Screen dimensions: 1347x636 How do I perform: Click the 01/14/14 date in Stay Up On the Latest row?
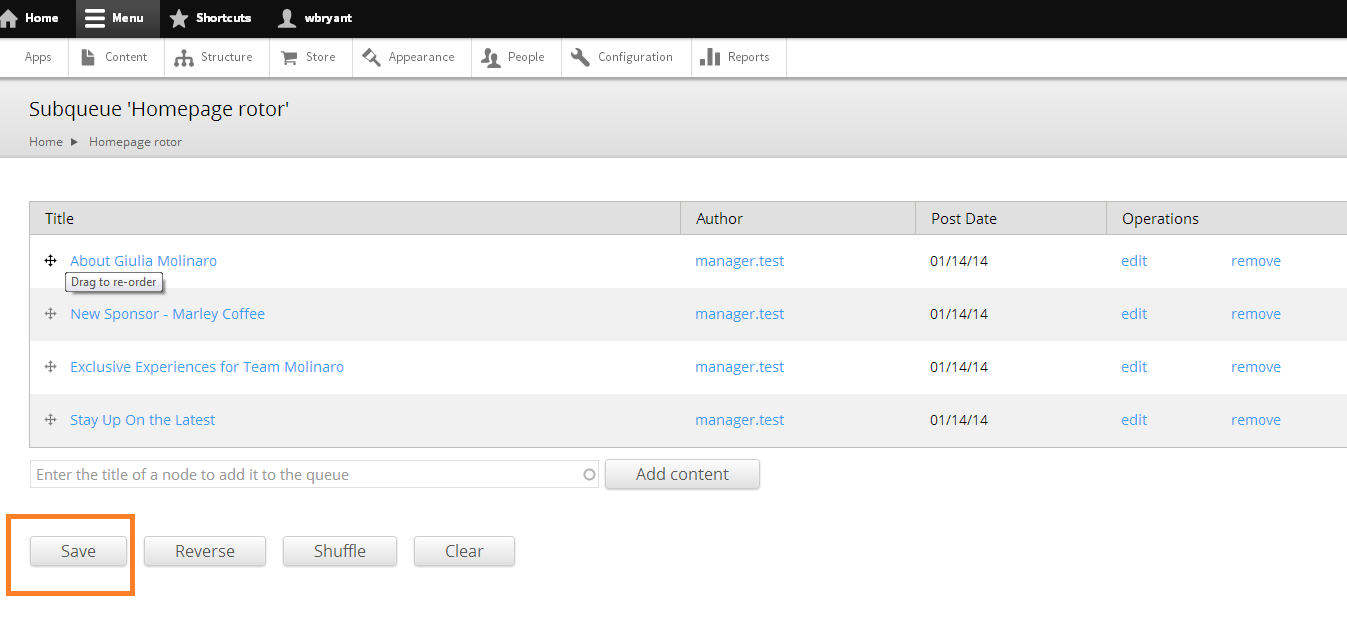[959, 420]
